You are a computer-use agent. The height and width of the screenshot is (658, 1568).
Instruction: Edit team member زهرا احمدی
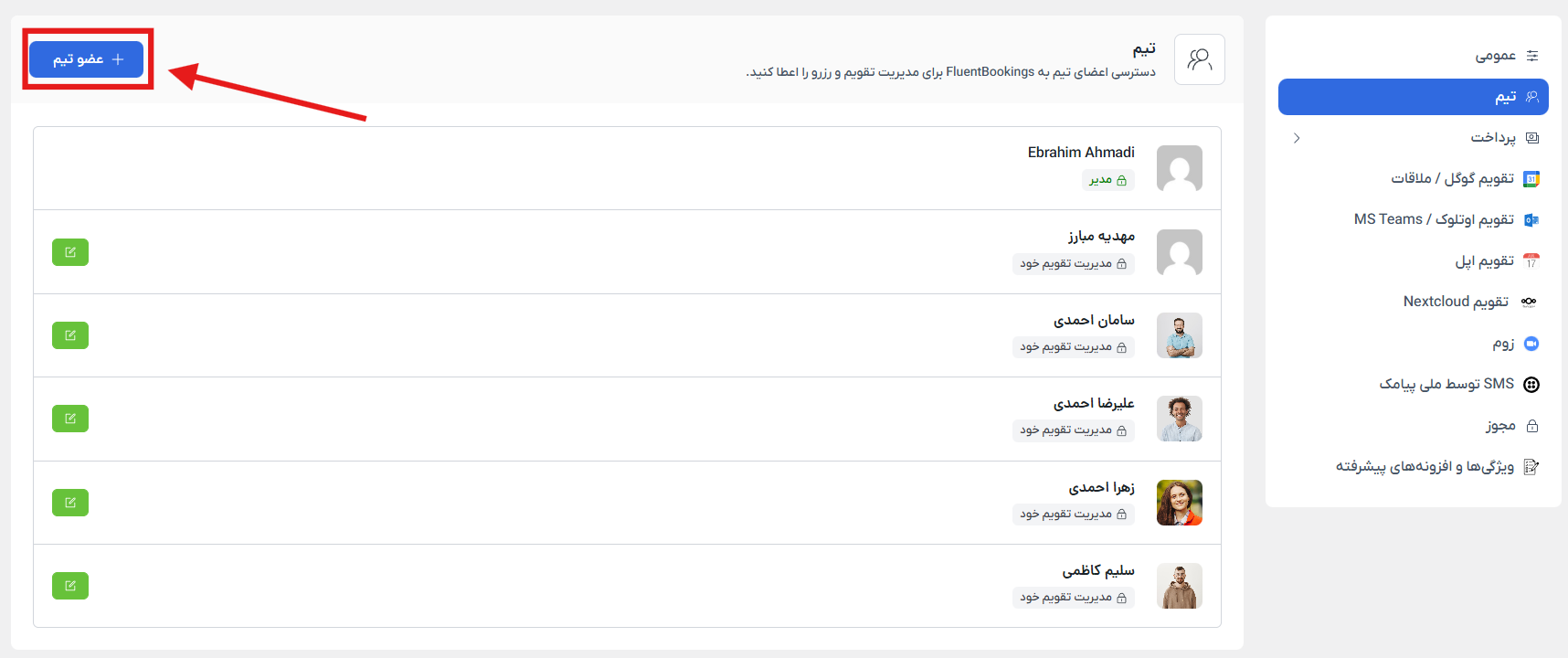pyautogui.click(x=70, y=503)
